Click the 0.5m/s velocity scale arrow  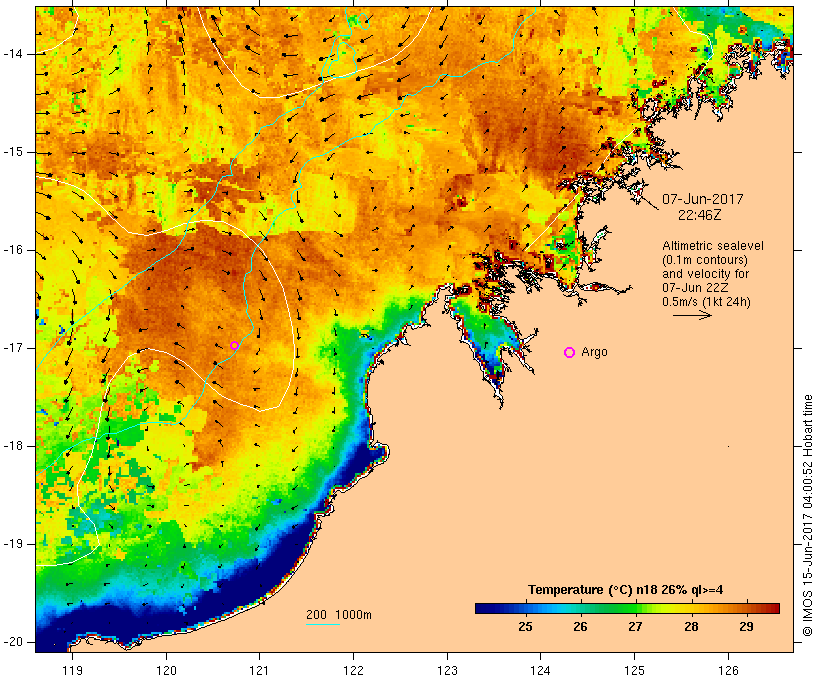point(692,315)
